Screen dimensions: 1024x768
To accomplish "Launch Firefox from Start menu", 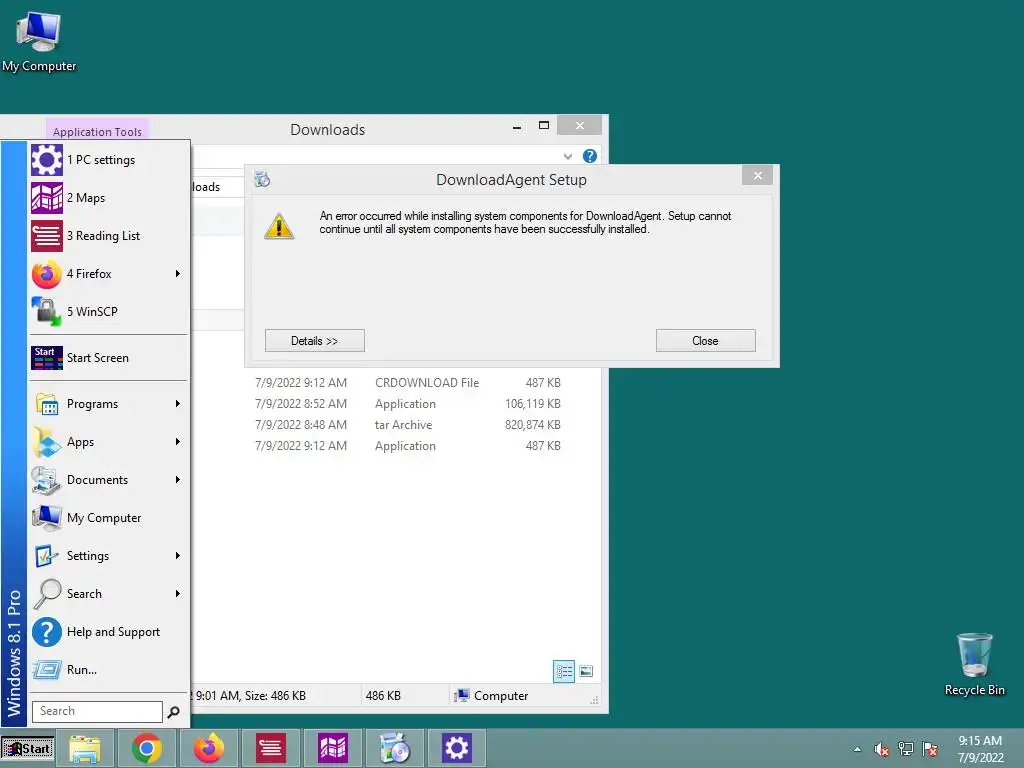I will [x=109, y=274].
